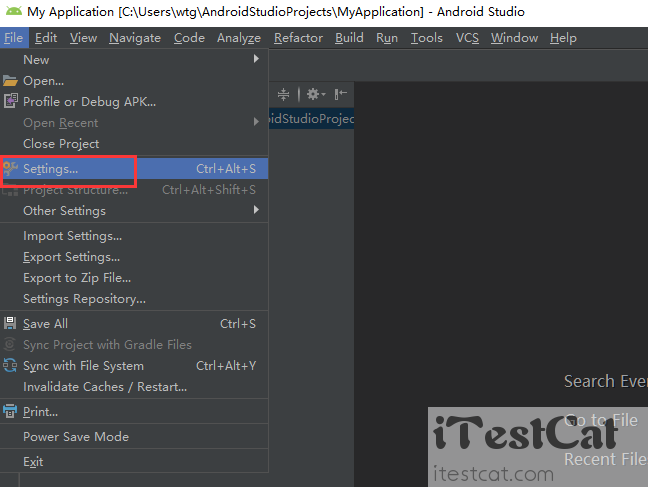This screenshot has width=648, height=487.
Task: Choose Exit from File menu
Action: click(134, 462)
